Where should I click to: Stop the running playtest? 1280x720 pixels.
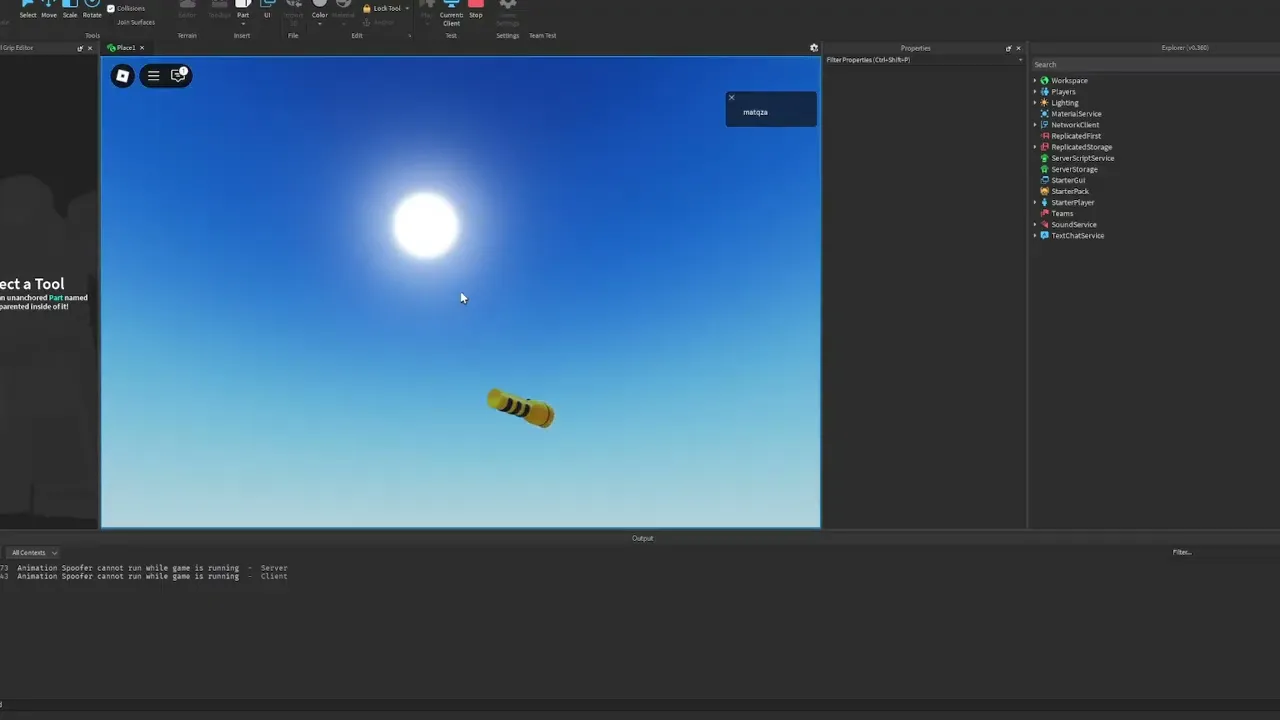pos(476,9)
